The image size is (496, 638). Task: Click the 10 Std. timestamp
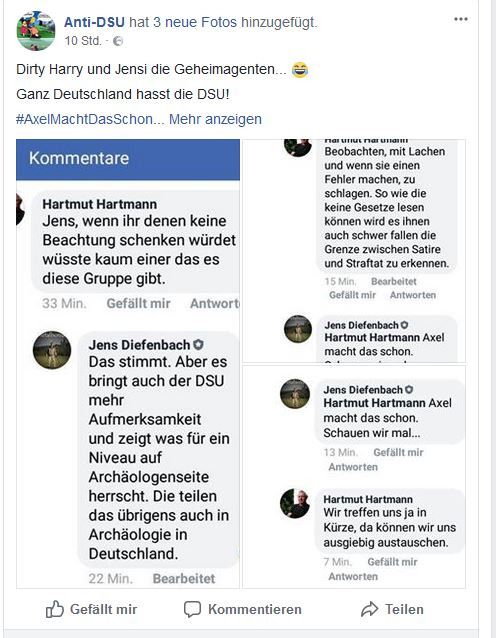[83, 41]
